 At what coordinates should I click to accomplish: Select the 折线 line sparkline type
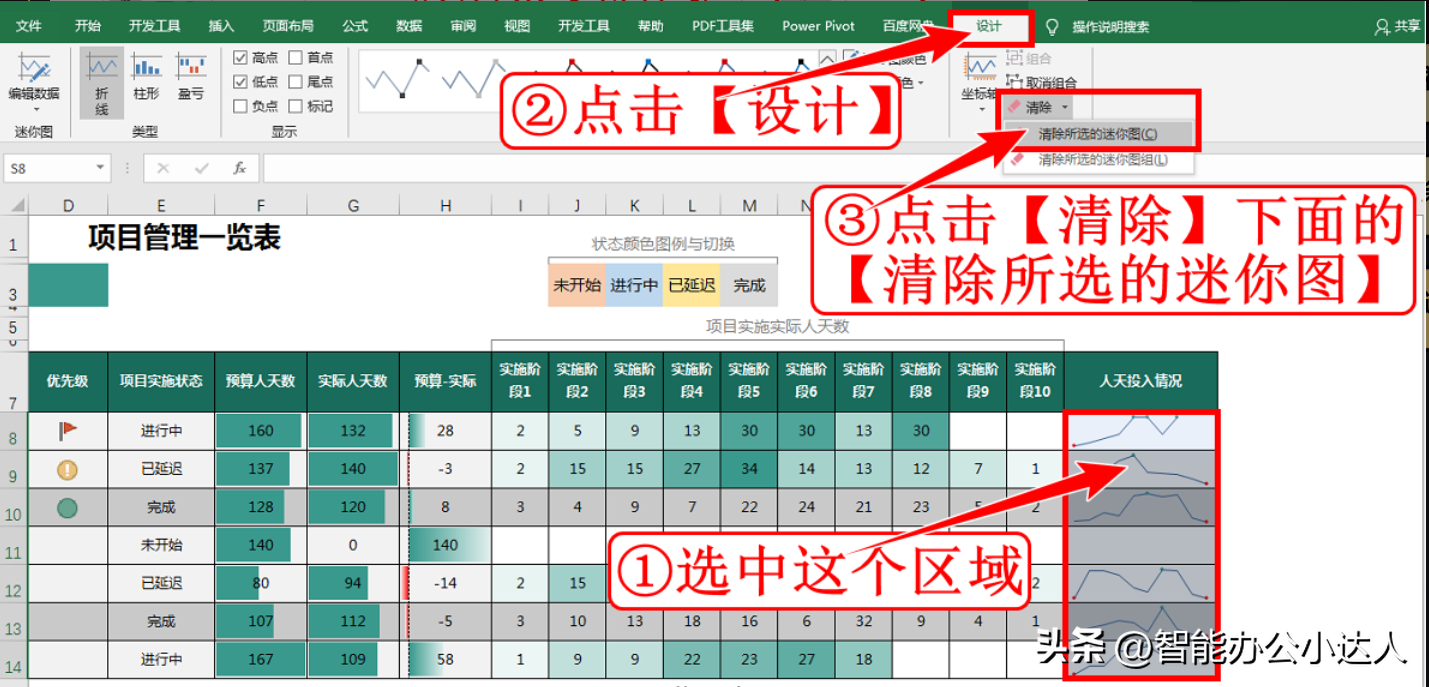102,82
